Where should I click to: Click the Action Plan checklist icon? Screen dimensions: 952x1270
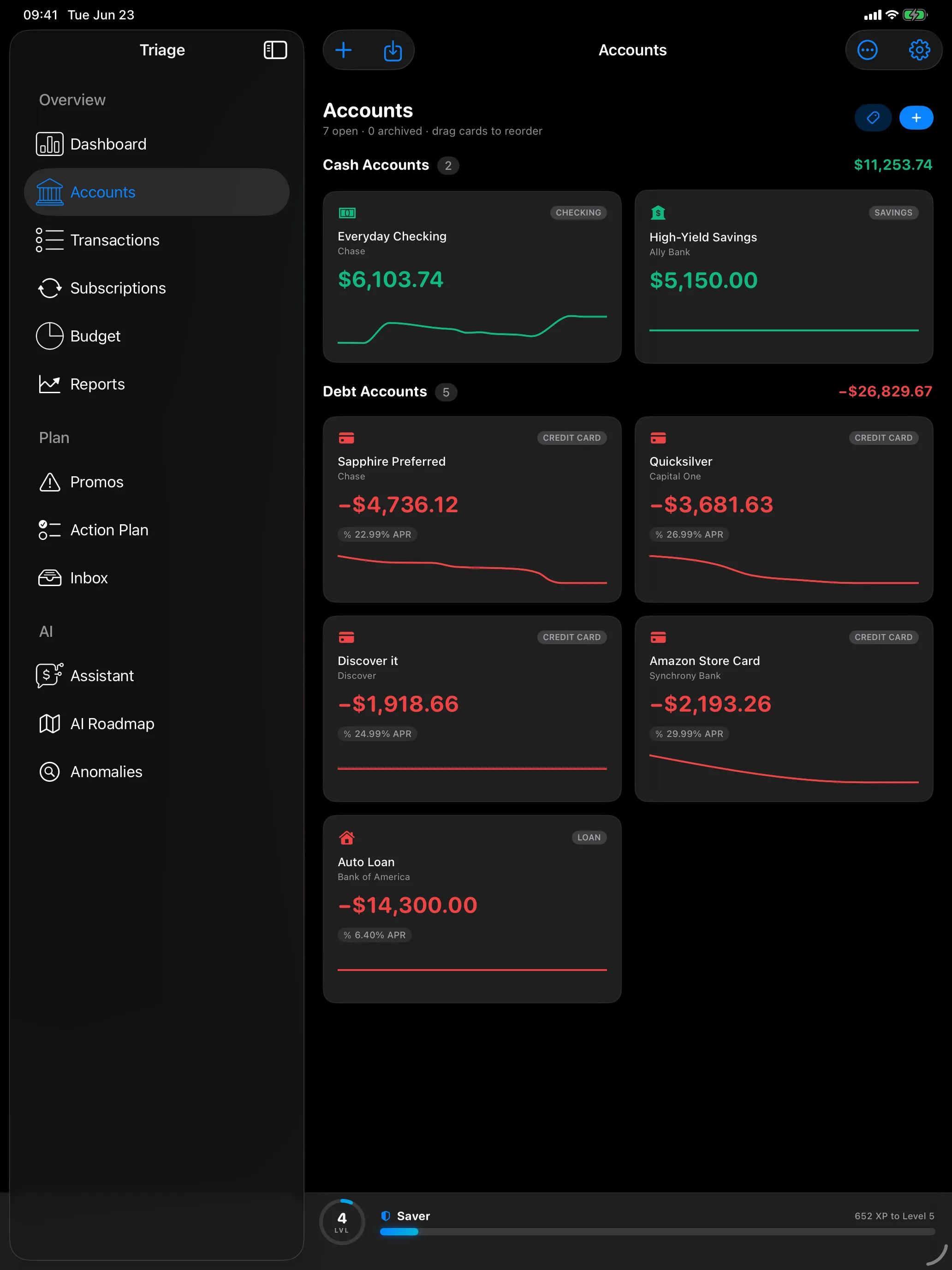[x=49, y=530]
